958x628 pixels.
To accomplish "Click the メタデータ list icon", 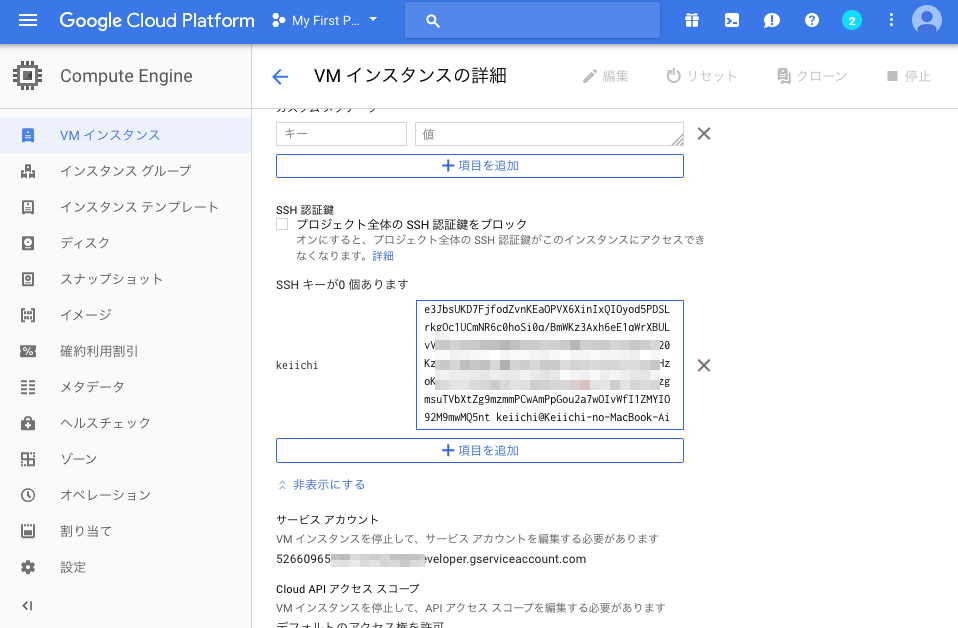I will tap(28, 387).
